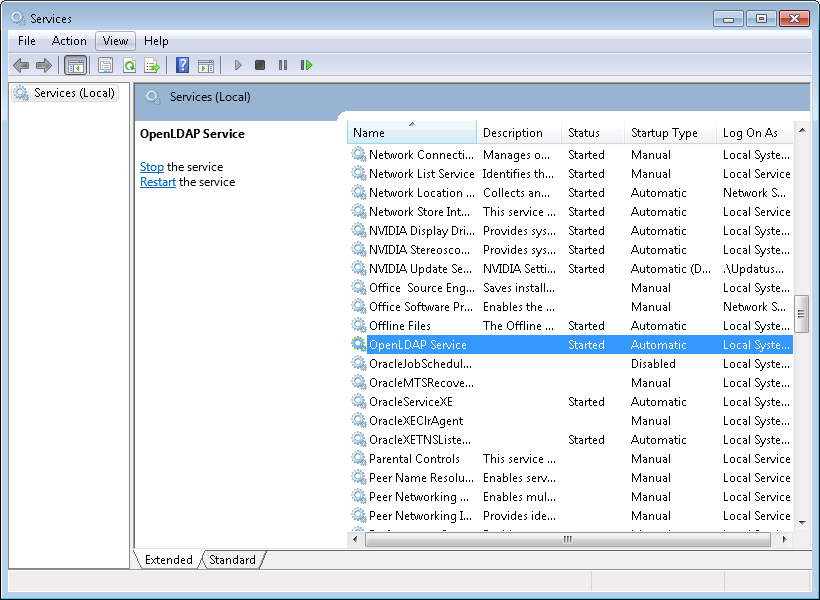Viewport: 820px width, 600px height.
Task: Click the Export List toolbar icon
Action: pyautogui.click(x=152, y=65)
